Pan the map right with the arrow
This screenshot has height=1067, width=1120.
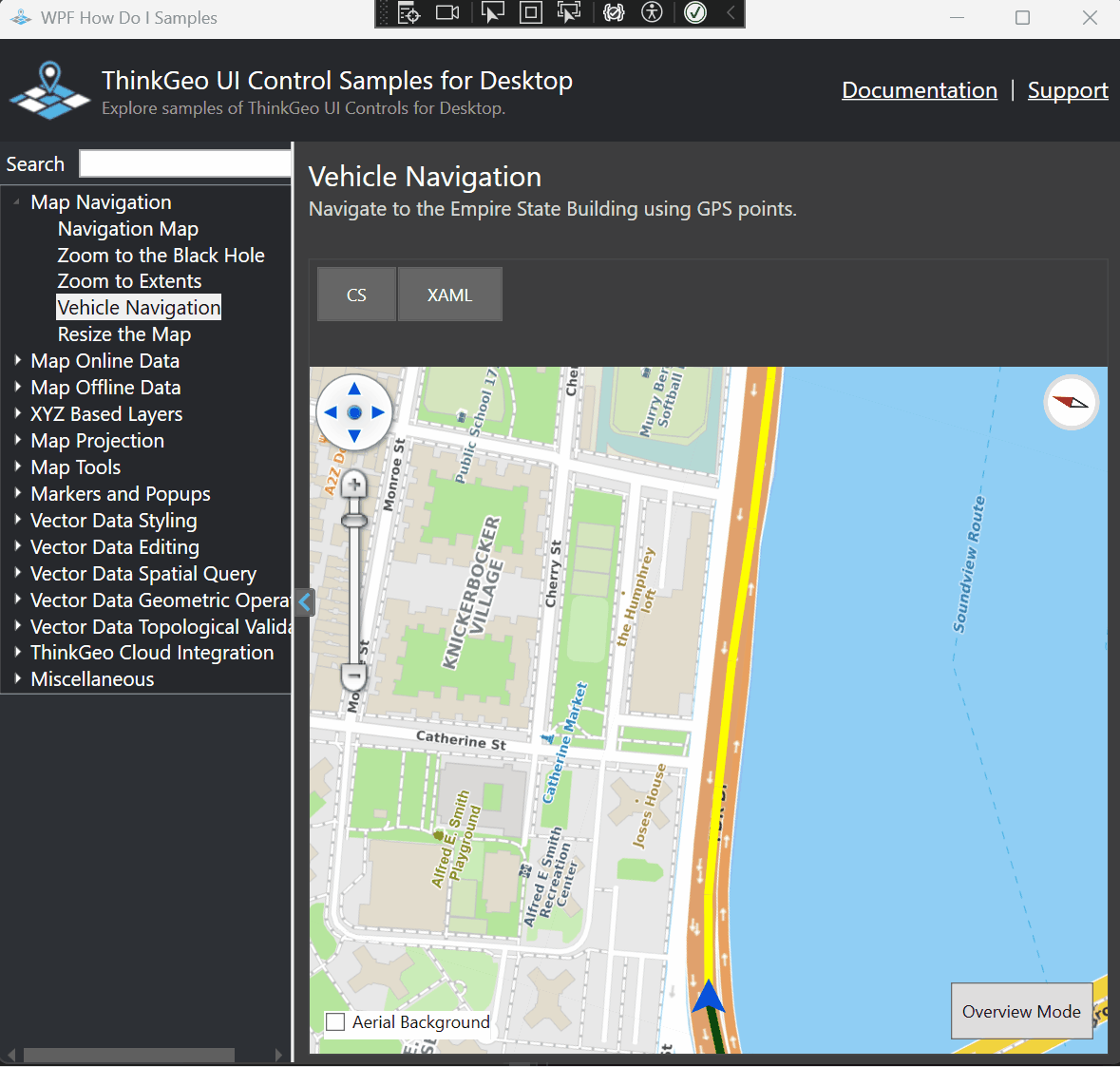[x=378, y=412]
